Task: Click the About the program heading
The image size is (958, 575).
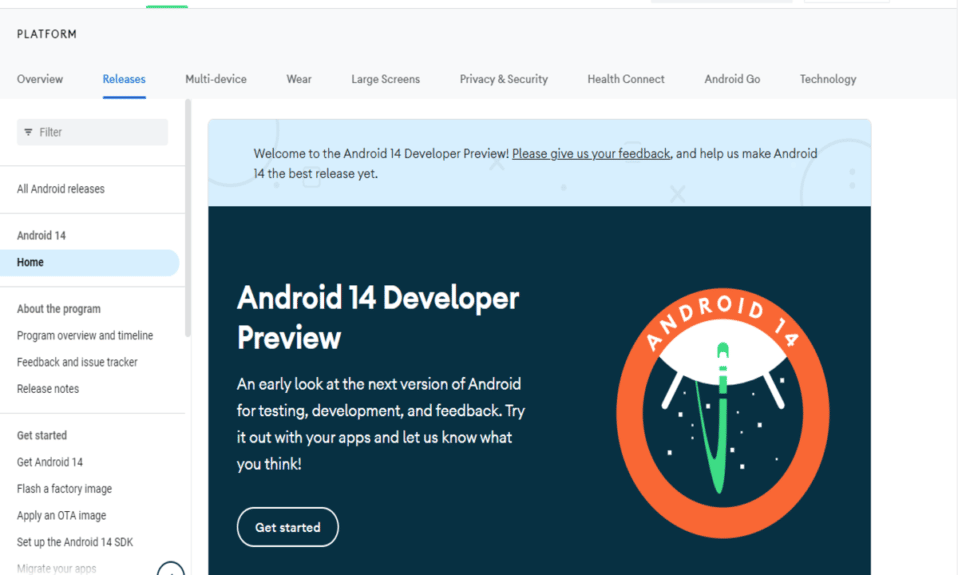Action: [59, 309]
